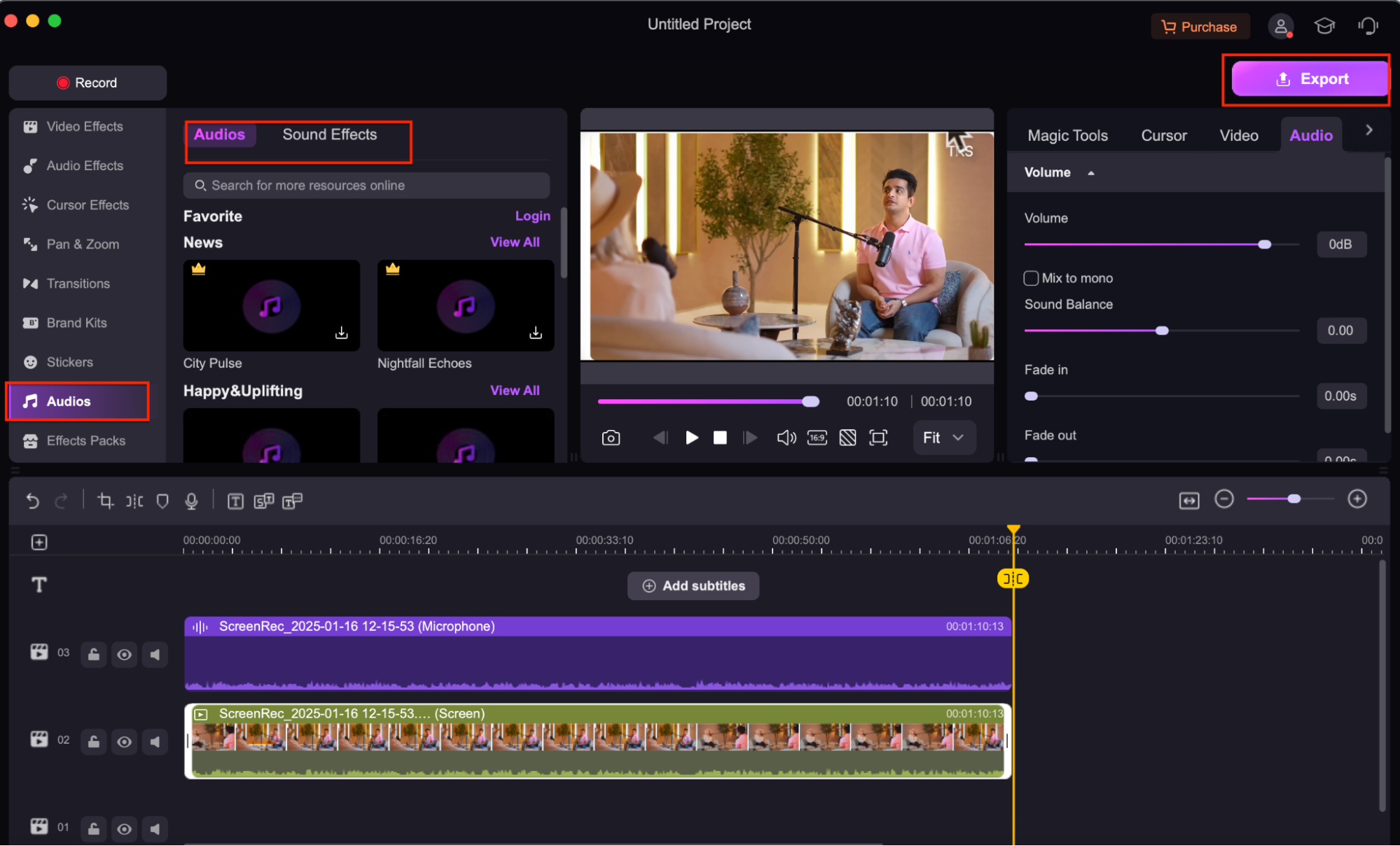Step back to previous frame
Screen dimensions: 1400x846
660,438
